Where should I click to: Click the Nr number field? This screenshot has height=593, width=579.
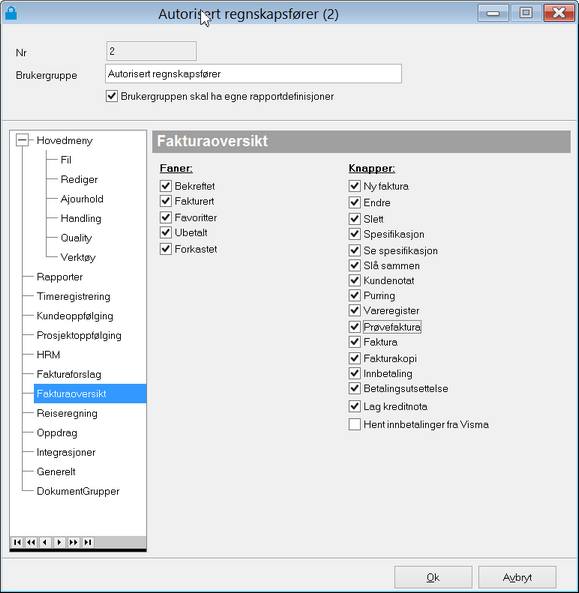point(151,51)
